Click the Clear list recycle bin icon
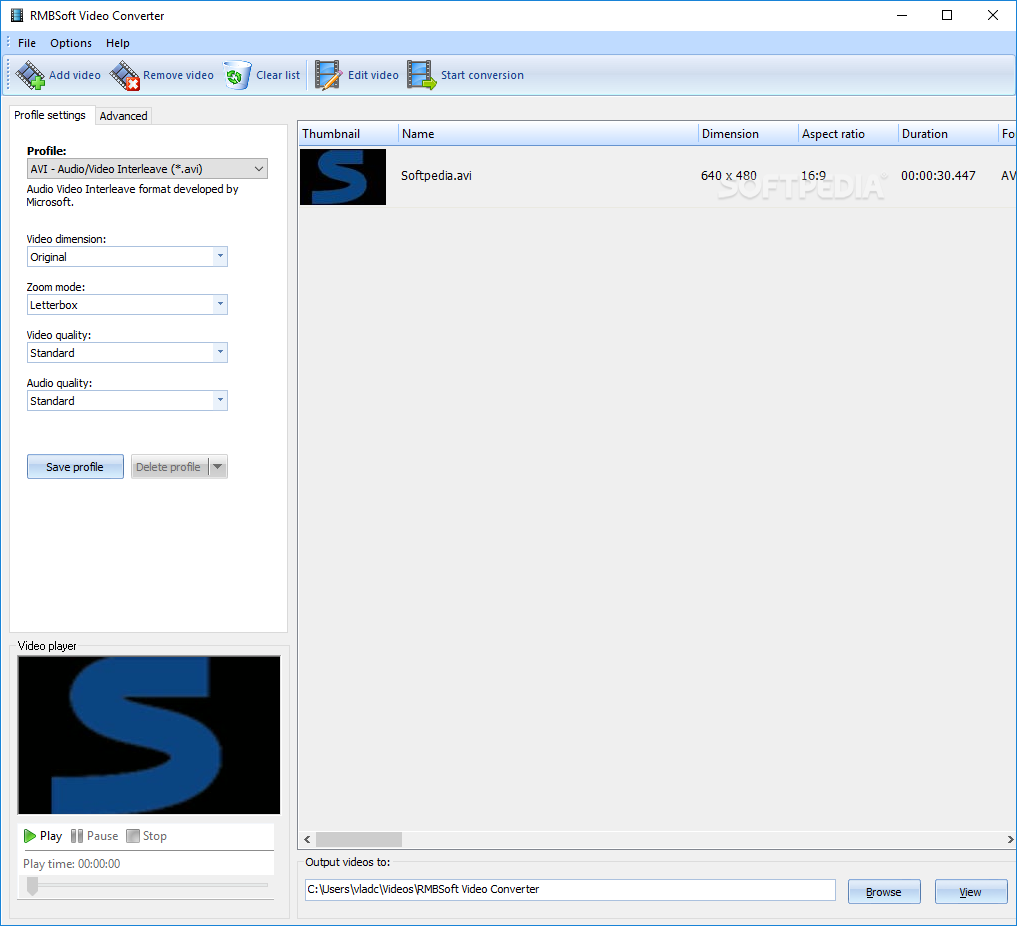This screenshot has width=1017, height=926. pyautogui.click(x=237, y=75)
